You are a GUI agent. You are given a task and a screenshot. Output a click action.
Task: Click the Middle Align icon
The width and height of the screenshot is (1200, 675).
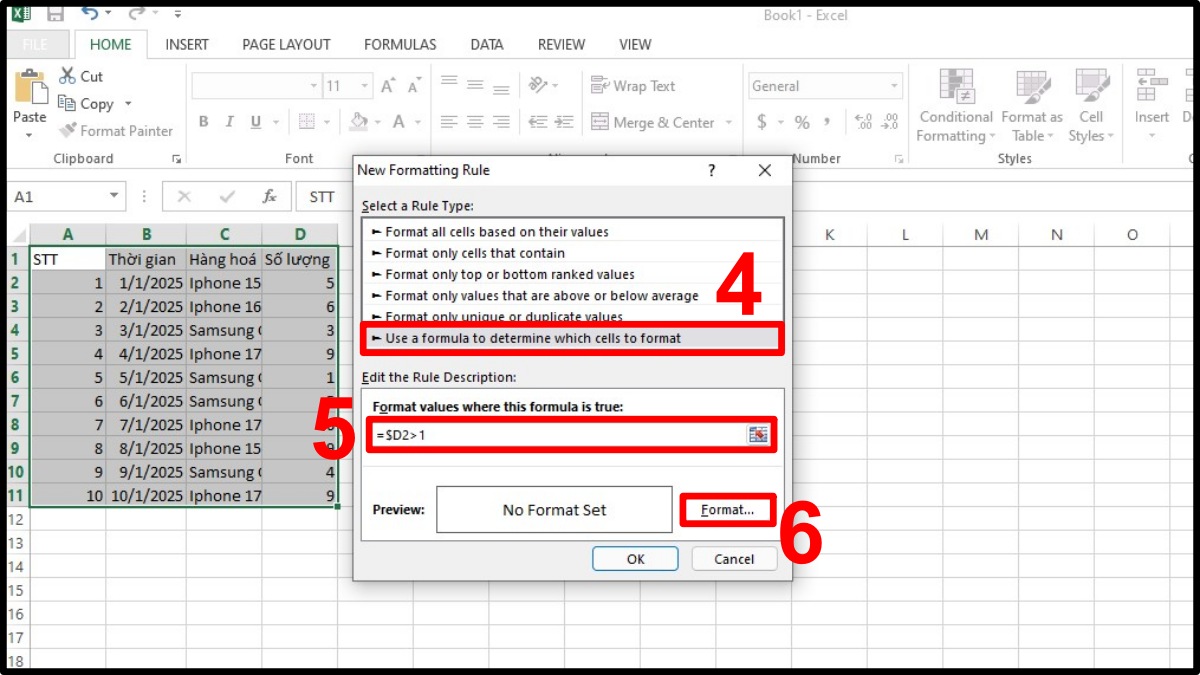(475, 86)
